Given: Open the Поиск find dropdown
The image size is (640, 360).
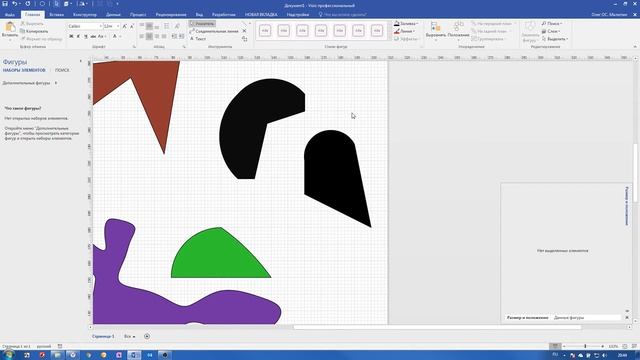Looking at the screenshot, I should (552, 24).
